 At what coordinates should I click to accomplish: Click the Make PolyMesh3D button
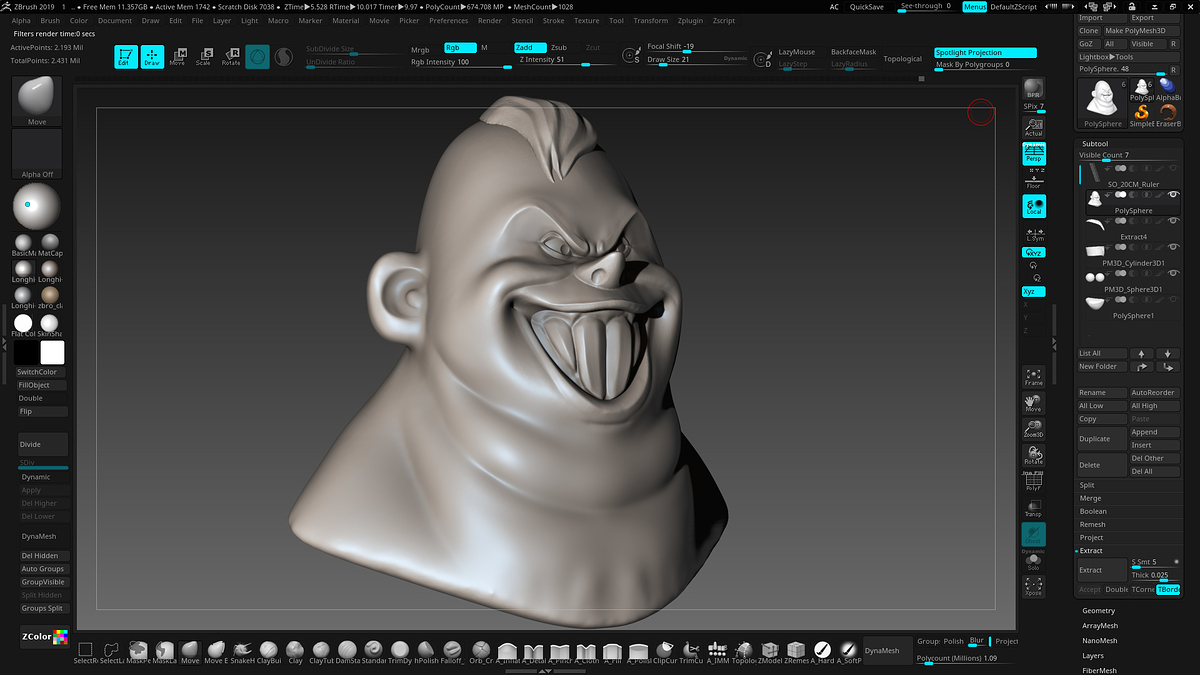[x=1141, y=31]
